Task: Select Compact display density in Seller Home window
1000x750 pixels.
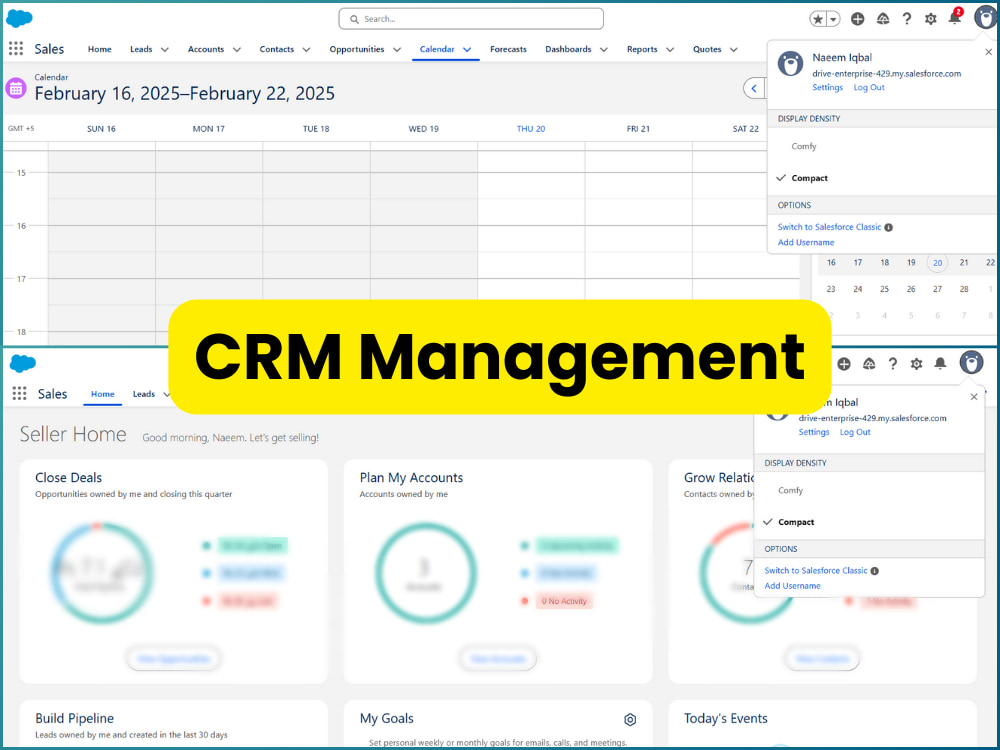Action: pyautogui.click(x=796, y=522)
